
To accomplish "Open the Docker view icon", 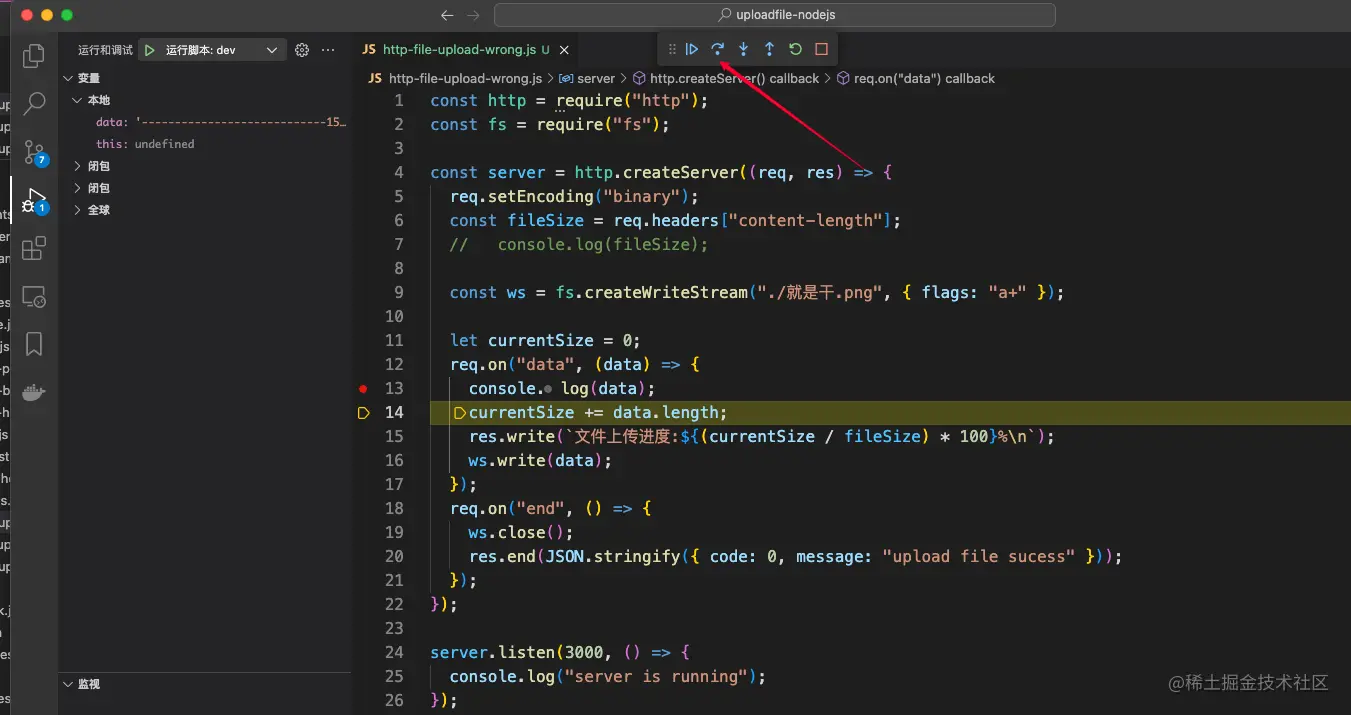I will coord(33,392).
